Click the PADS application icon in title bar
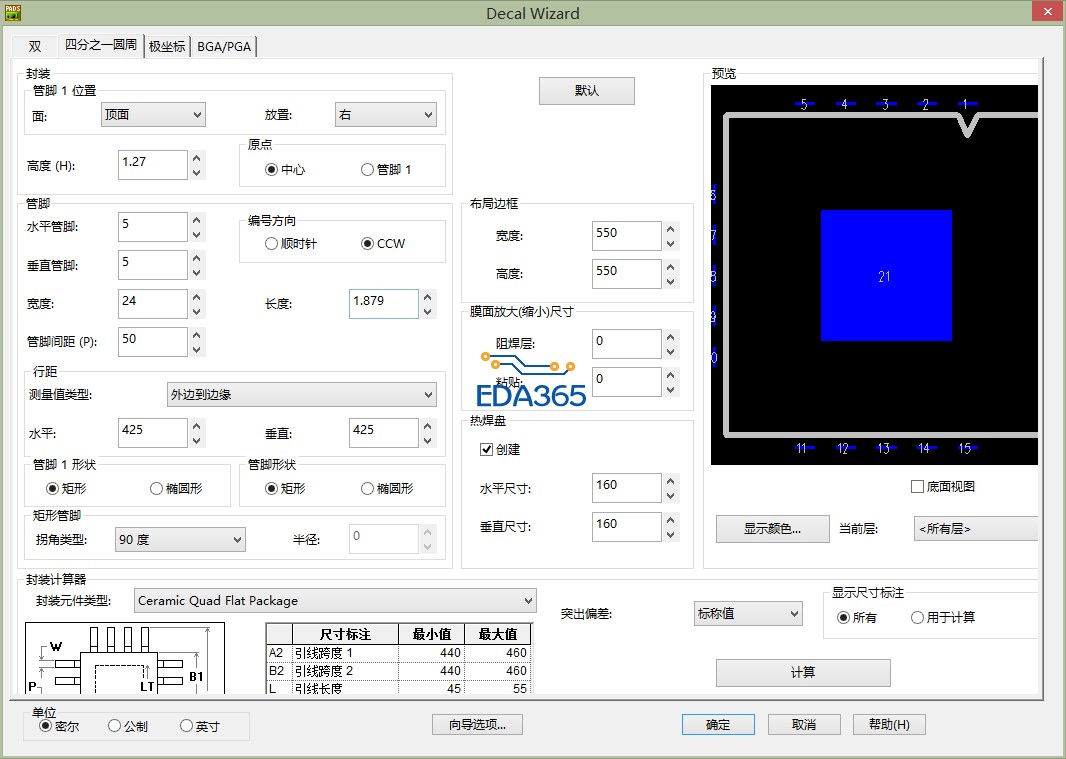1066x759 pixels. (x=13, y=13)
